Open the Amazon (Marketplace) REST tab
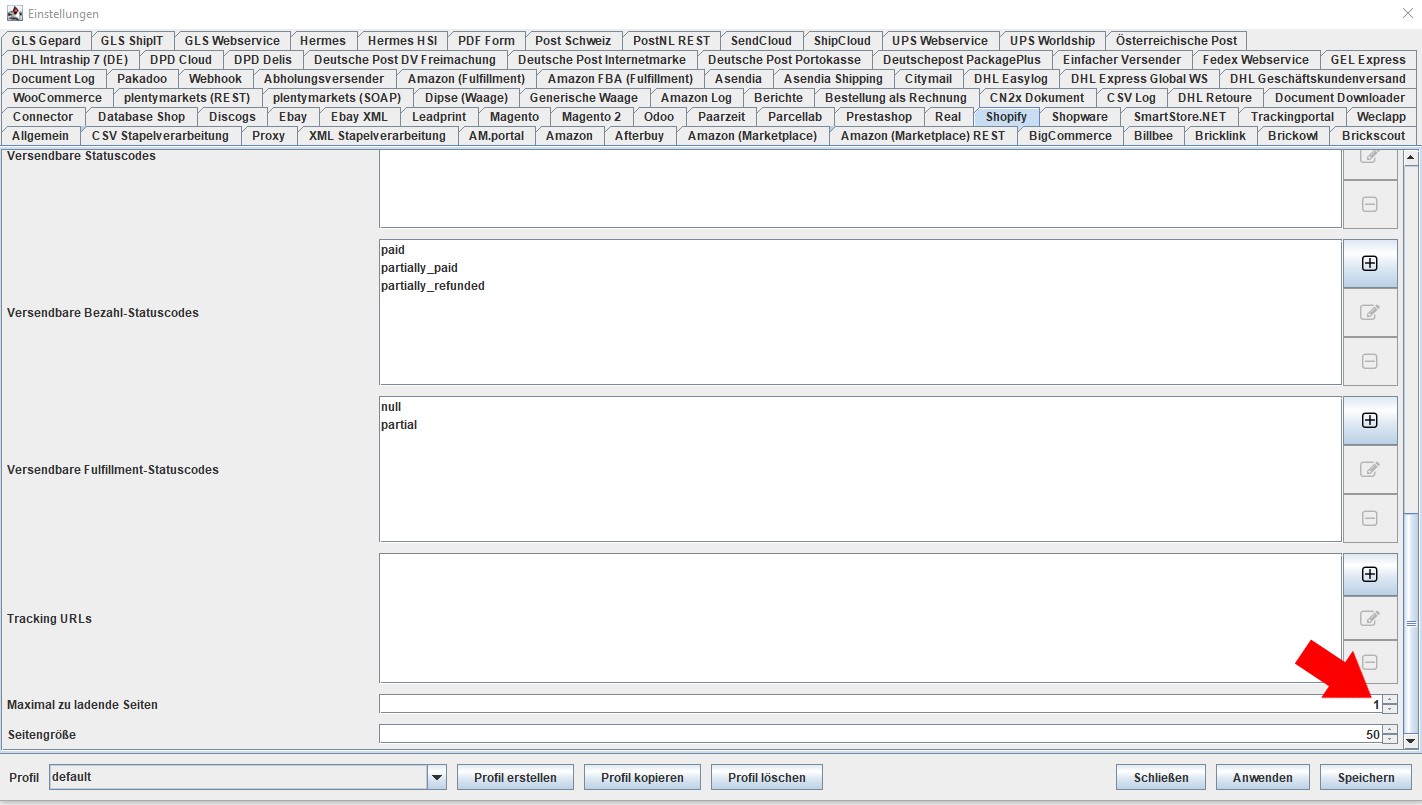The width and height of the screenshot is (1422, 805). (x=923, y=136)
